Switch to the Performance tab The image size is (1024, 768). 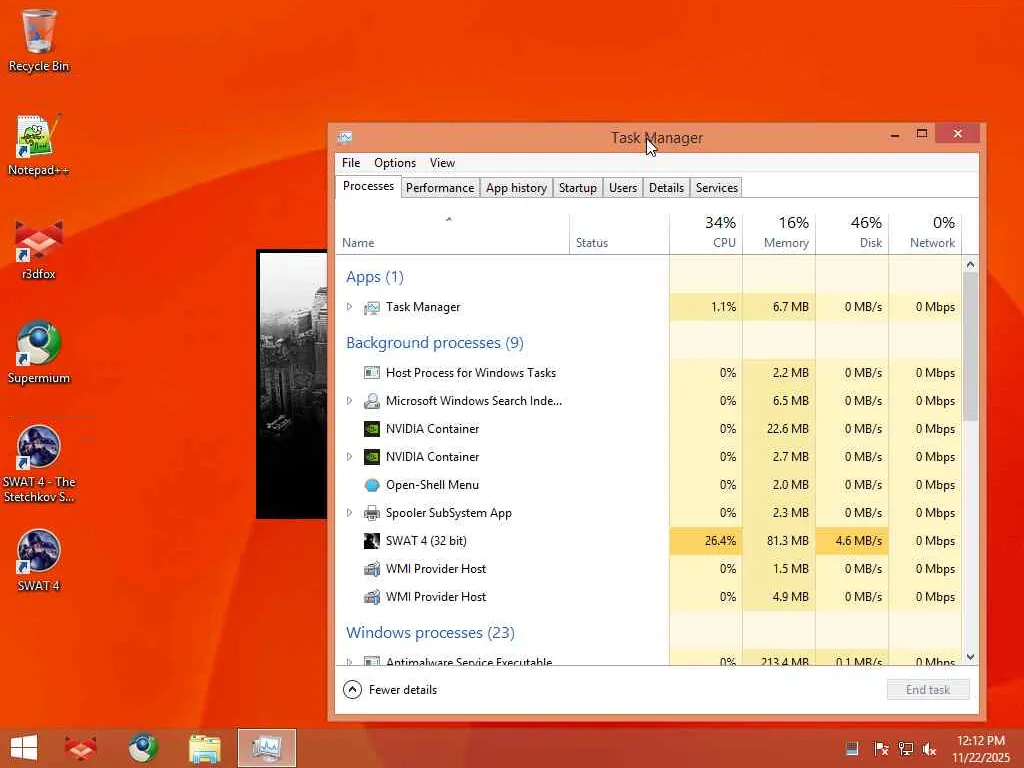click(440, 188)
